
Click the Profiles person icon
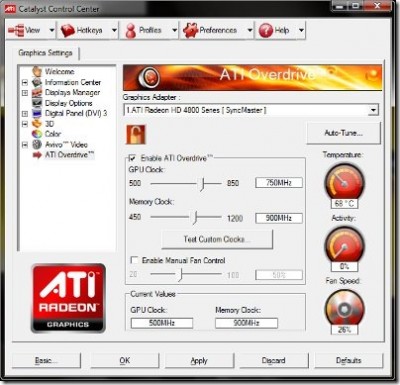pos(131,31)
